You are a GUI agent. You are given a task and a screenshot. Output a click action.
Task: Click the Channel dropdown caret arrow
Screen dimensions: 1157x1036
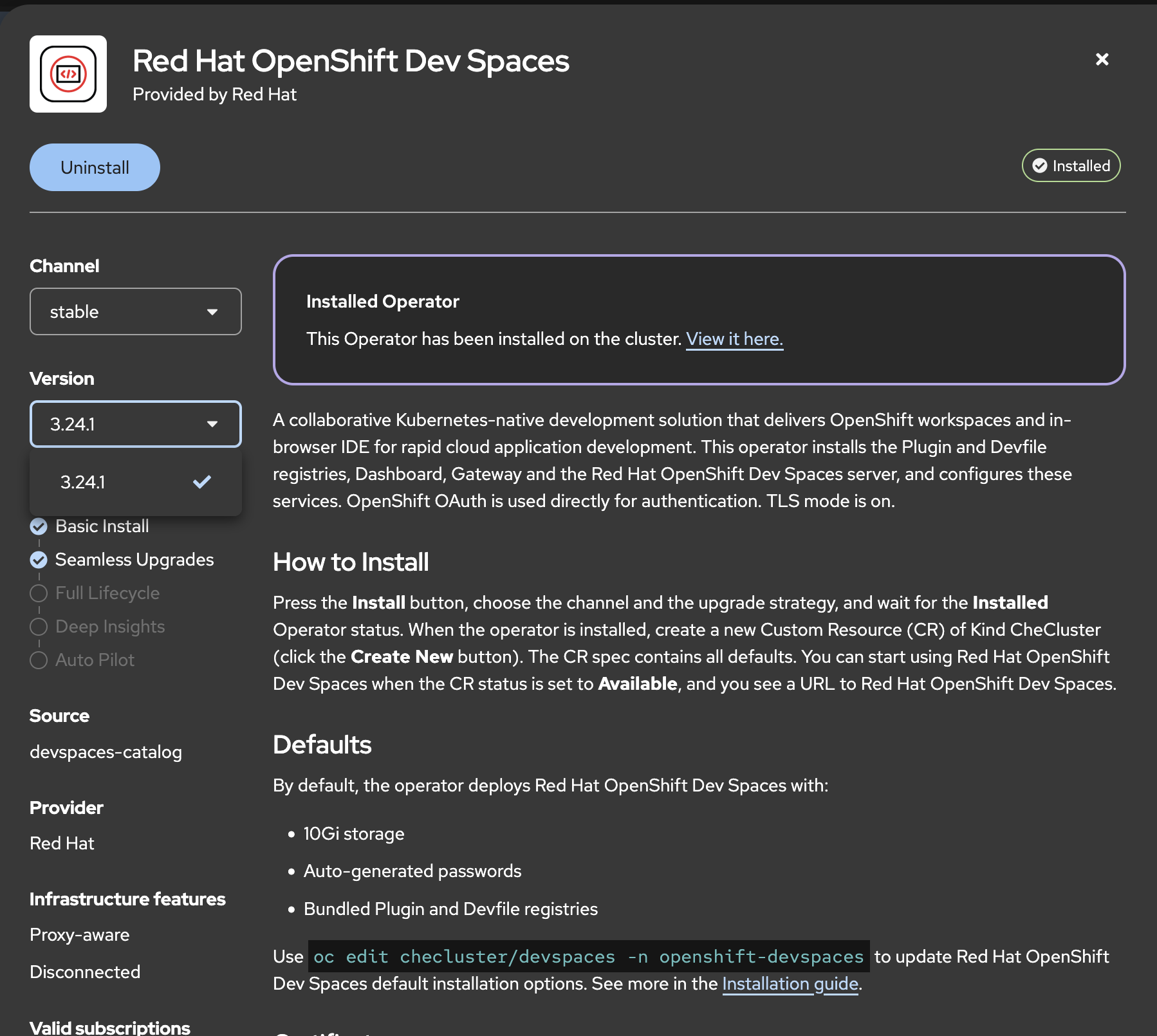click(212, 312)
